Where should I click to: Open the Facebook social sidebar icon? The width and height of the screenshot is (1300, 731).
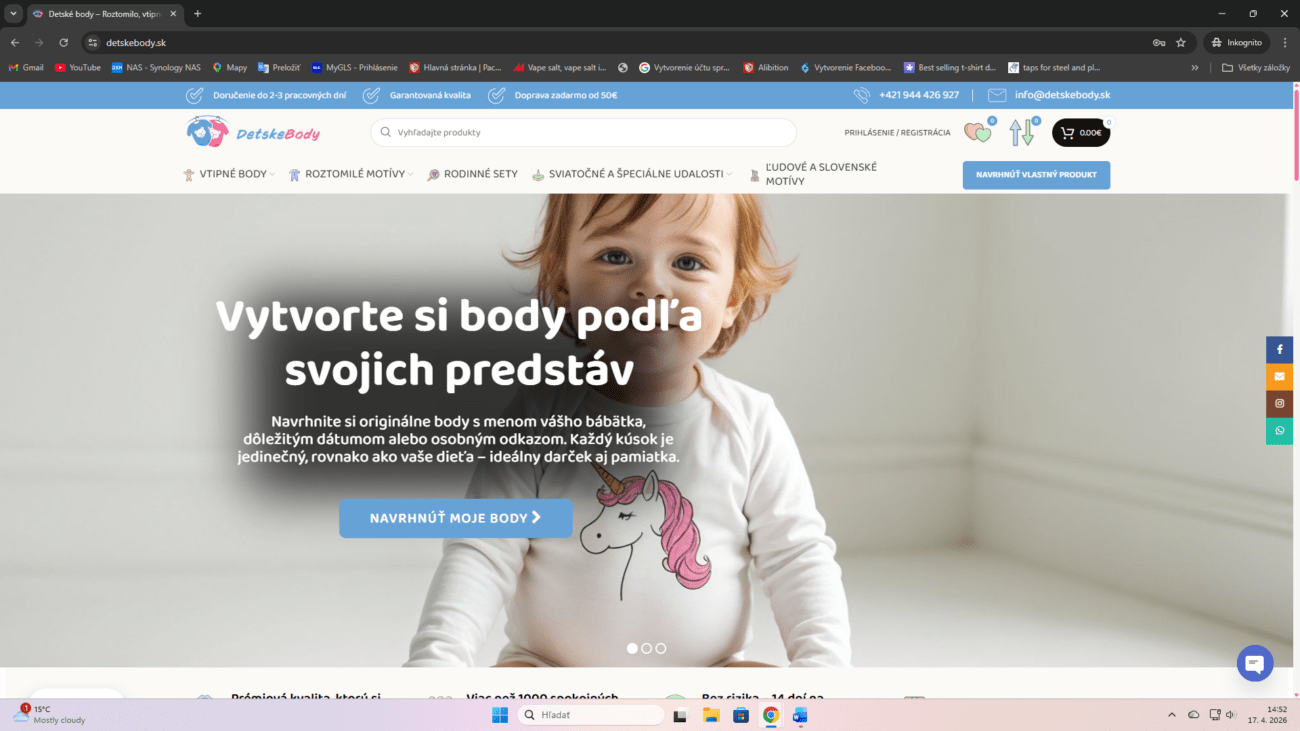coord(1279,350)
